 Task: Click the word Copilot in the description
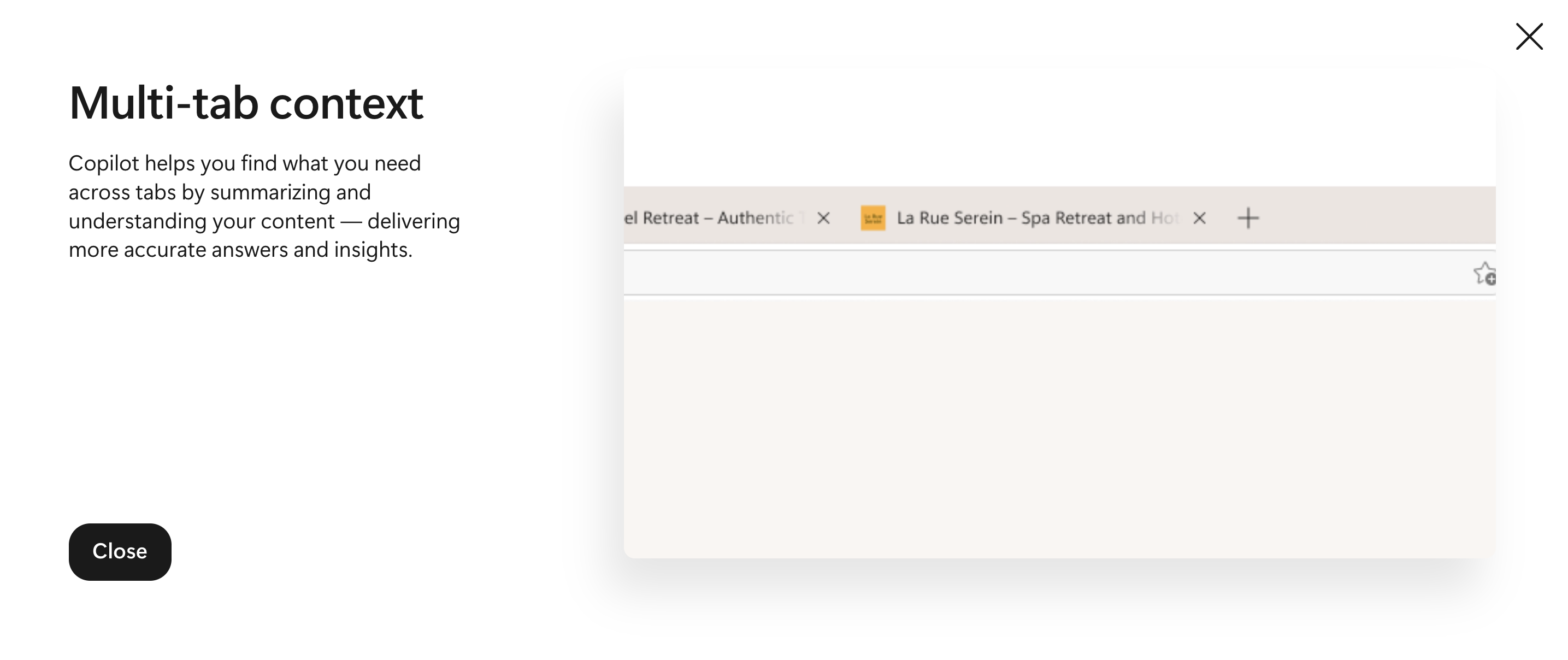pos(103,163)
